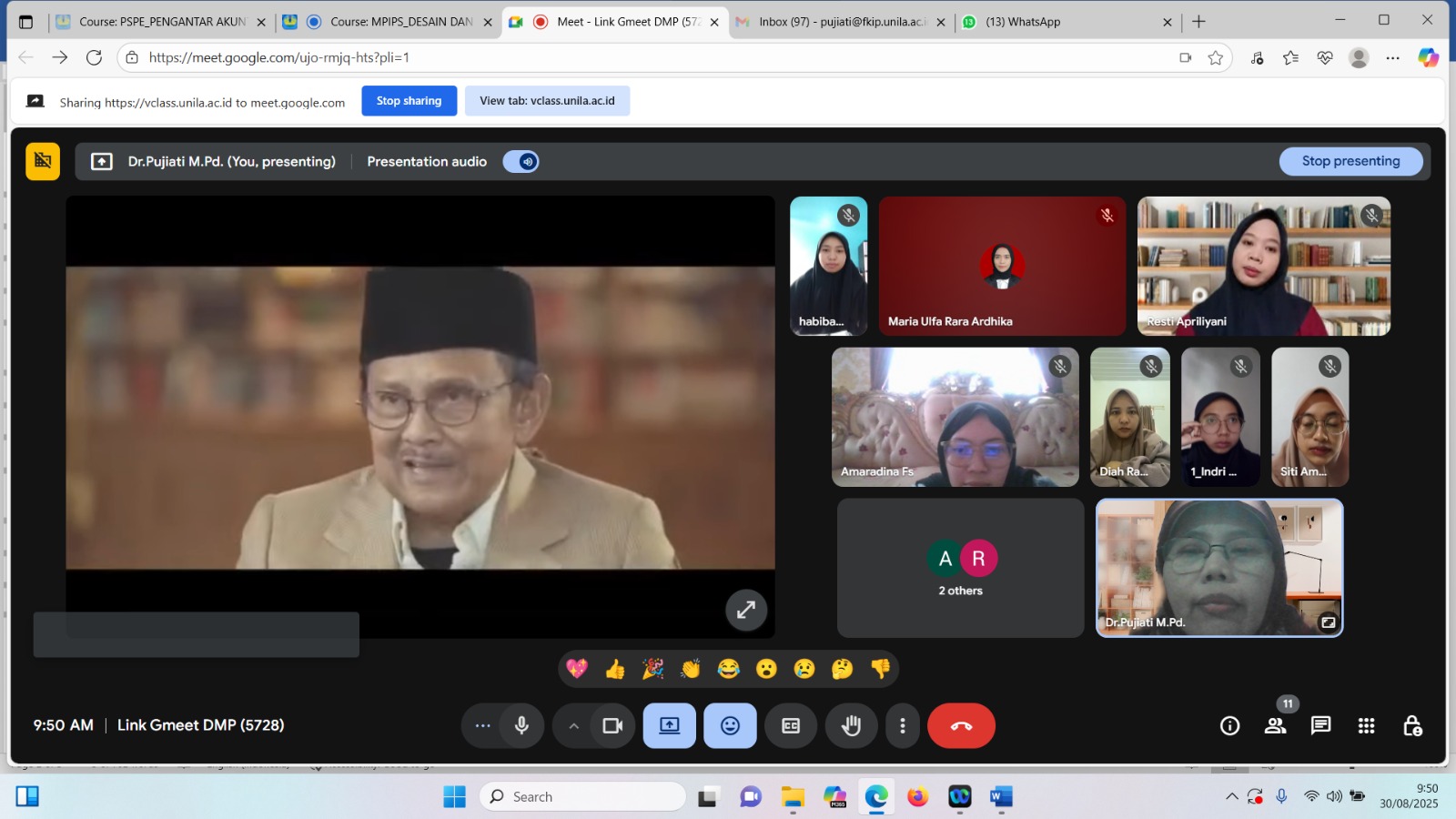Image resolution: width=1456 pixels, height=819 pixels.
Task: Switch to the Inbox mail tab
Action: [x=841, y=22]
